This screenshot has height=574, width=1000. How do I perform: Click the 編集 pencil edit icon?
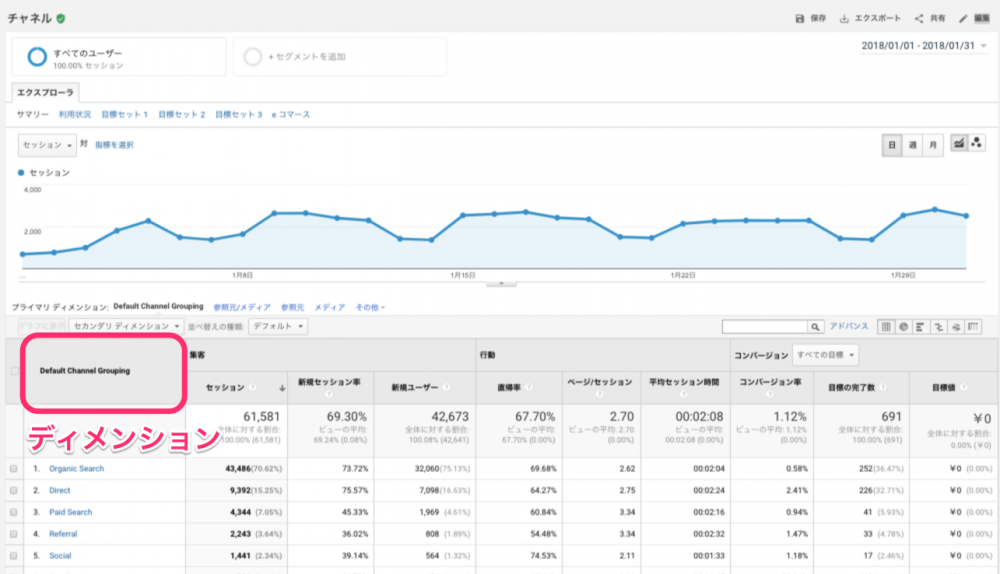click(x=963, y=18)
